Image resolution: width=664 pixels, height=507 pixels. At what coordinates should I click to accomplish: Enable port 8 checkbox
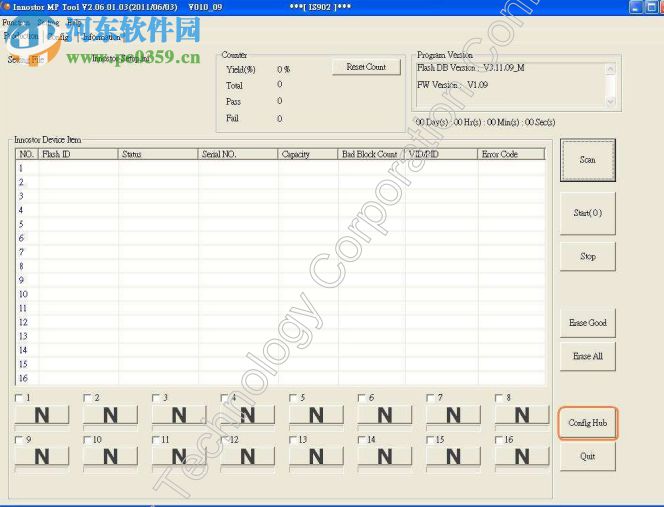[x=499, y=398]
